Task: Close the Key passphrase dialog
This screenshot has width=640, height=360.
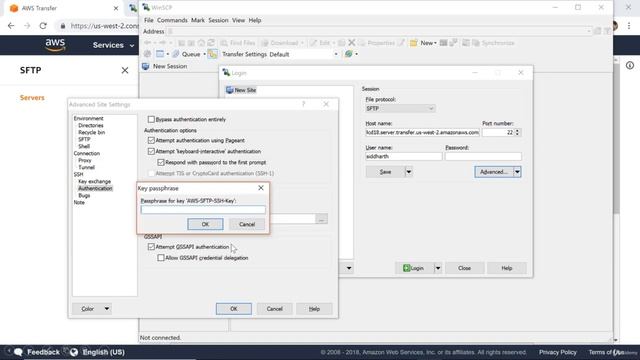Action: click(261, 188)
